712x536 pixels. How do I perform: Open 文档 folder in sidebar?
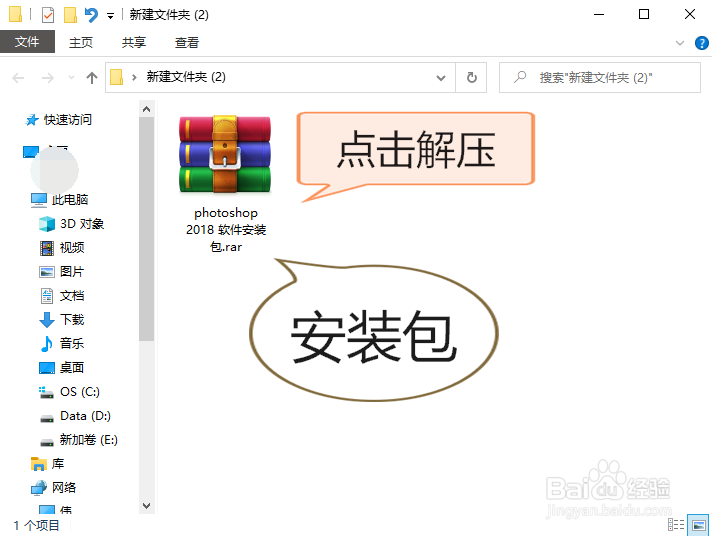[72, 296]
